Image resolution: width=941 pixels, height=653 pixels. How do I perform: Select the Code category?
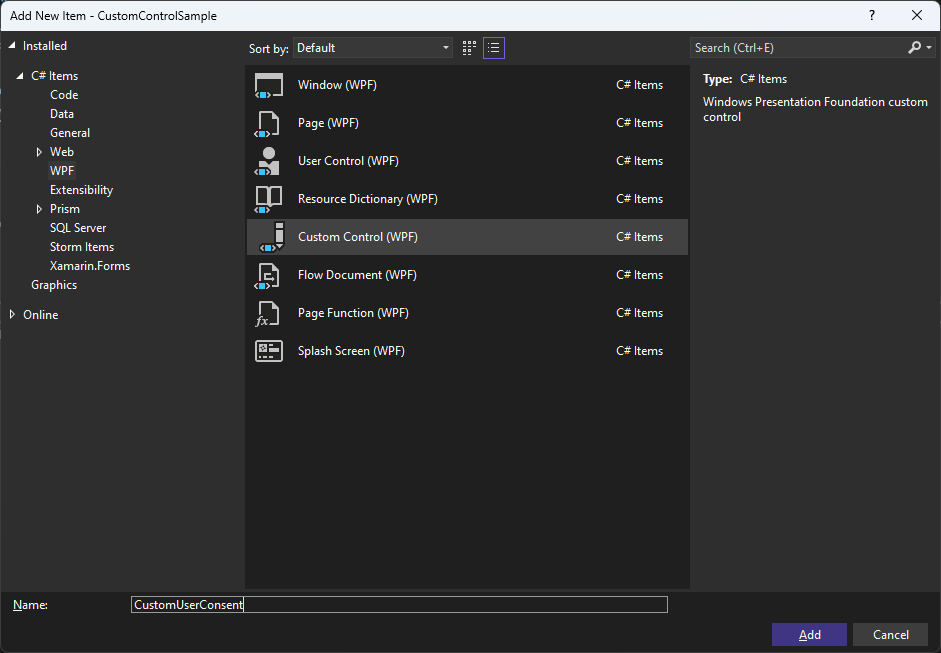tap(64, 95)
